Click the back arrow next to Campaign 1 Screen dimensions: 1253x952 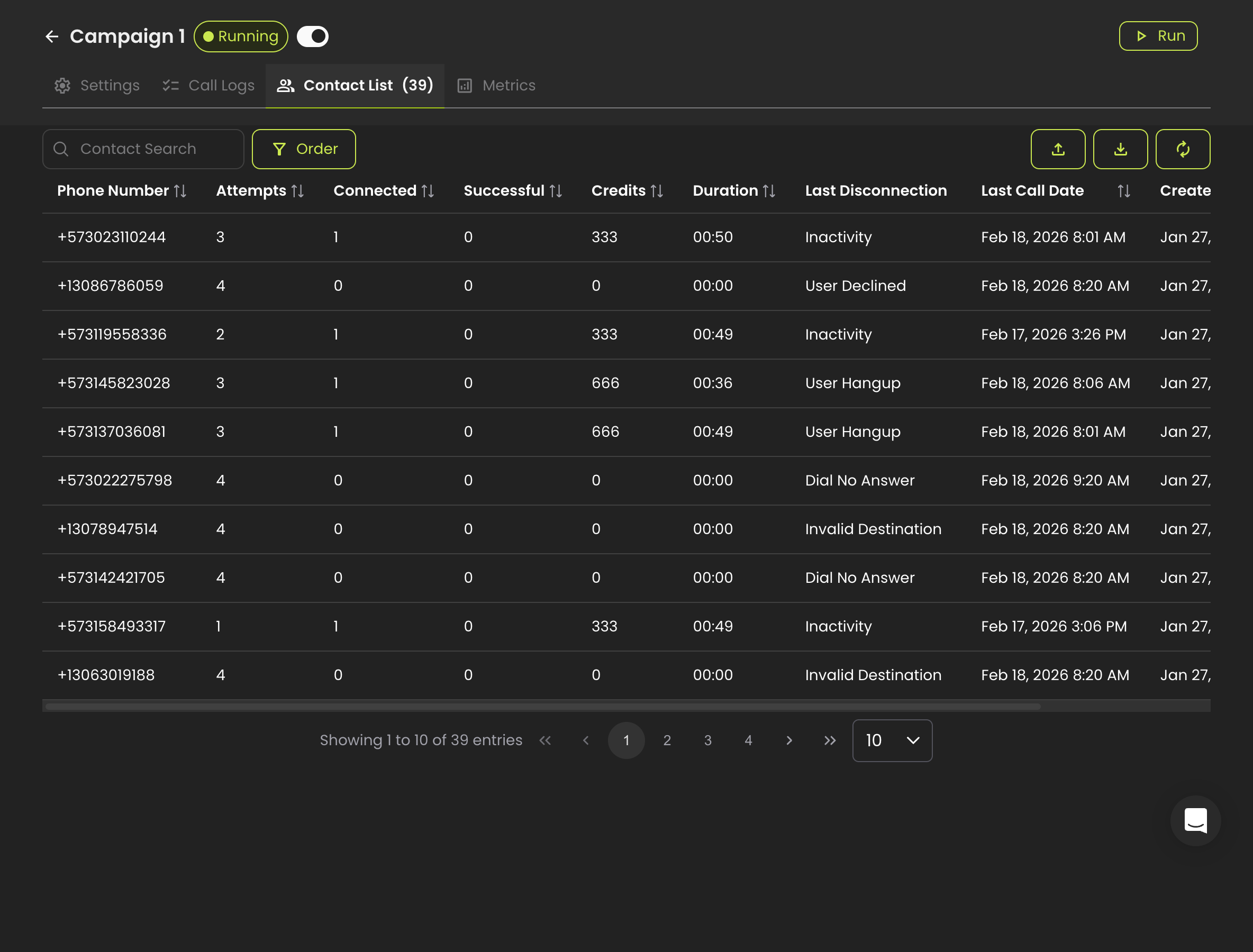pyautogui.click(x=52, y=37)
